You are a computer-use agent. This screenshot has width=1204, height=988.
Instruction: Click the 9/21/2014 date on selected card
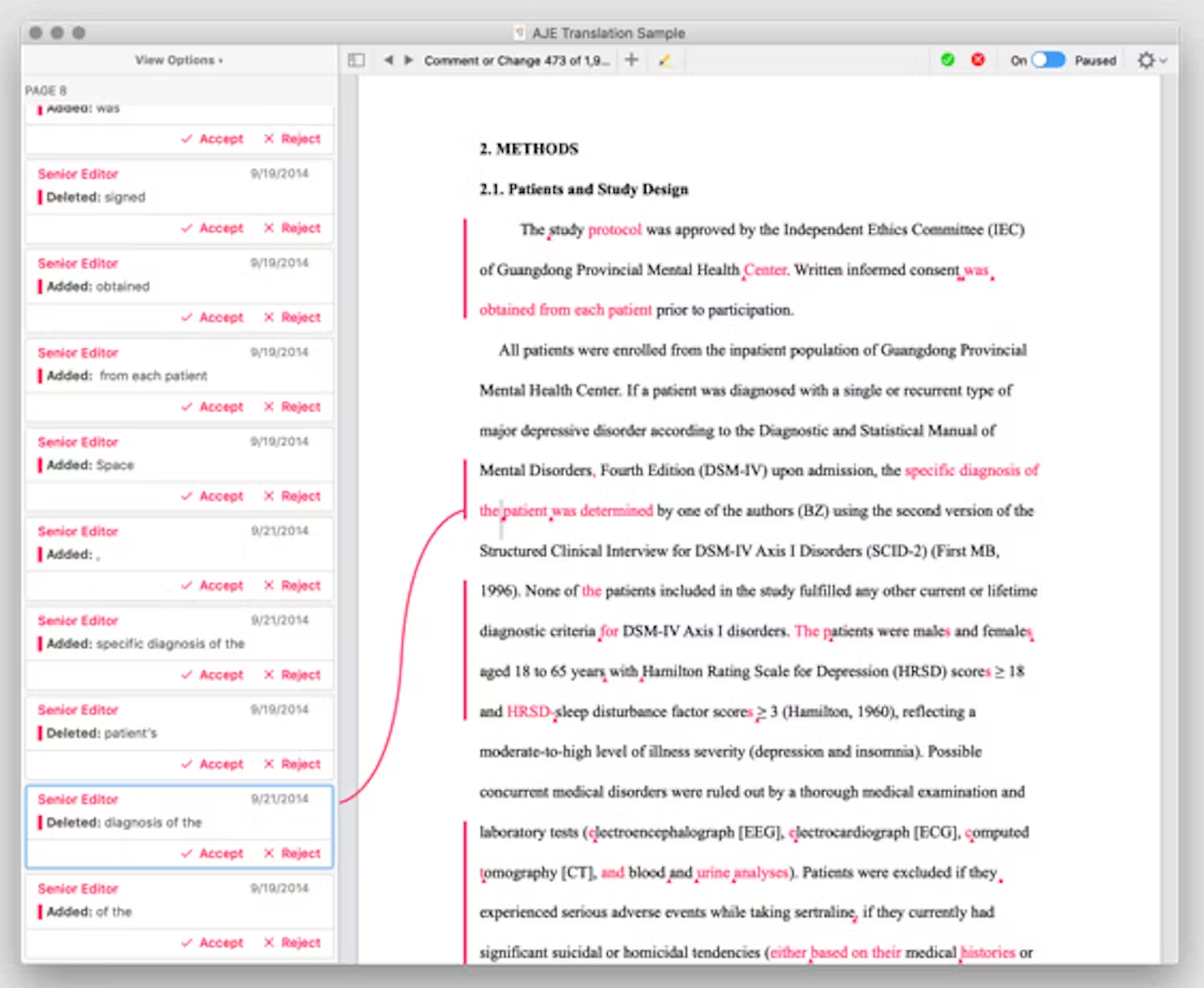[x=279, y=799]
